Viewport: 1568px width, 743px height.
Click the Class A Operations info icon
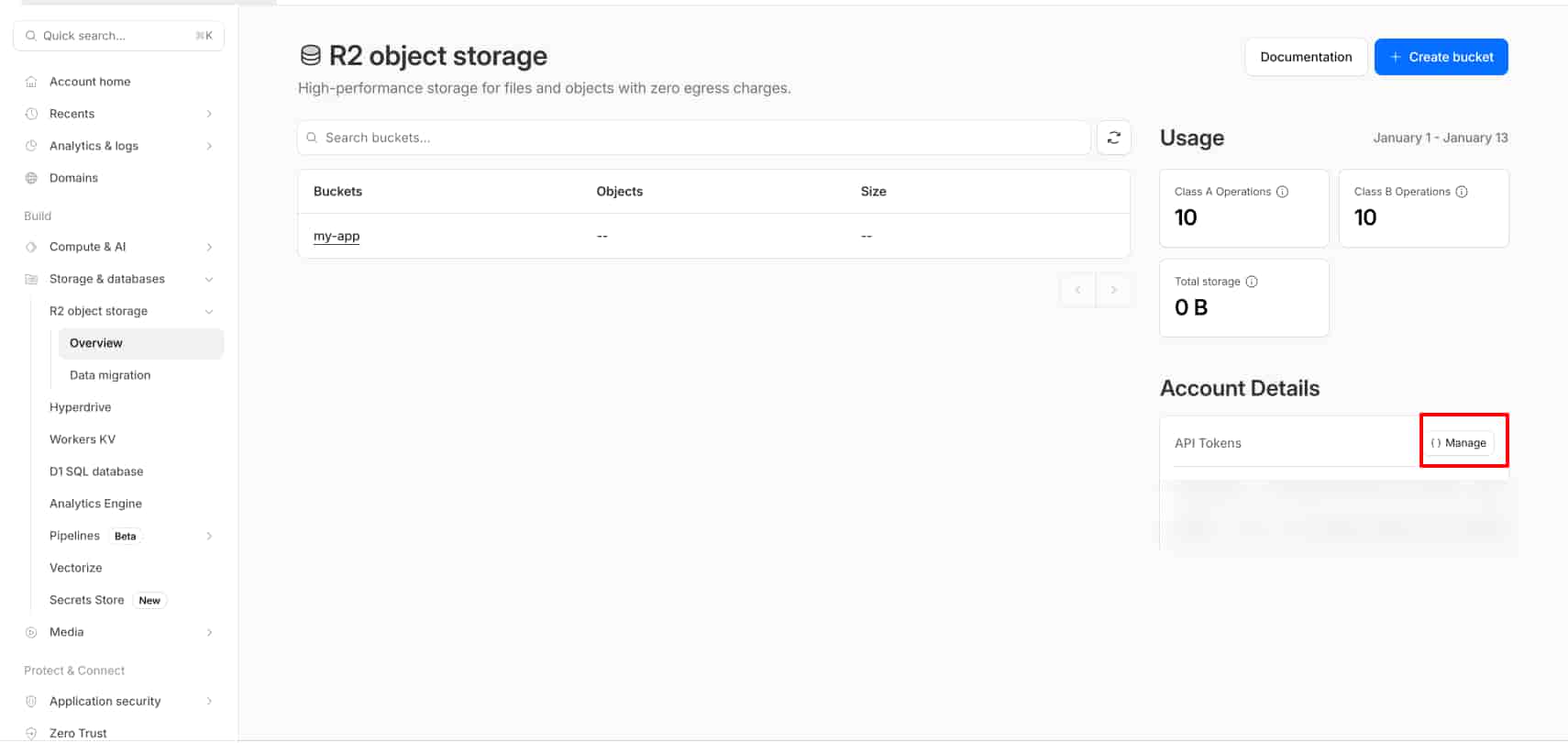click(1282, 192)
